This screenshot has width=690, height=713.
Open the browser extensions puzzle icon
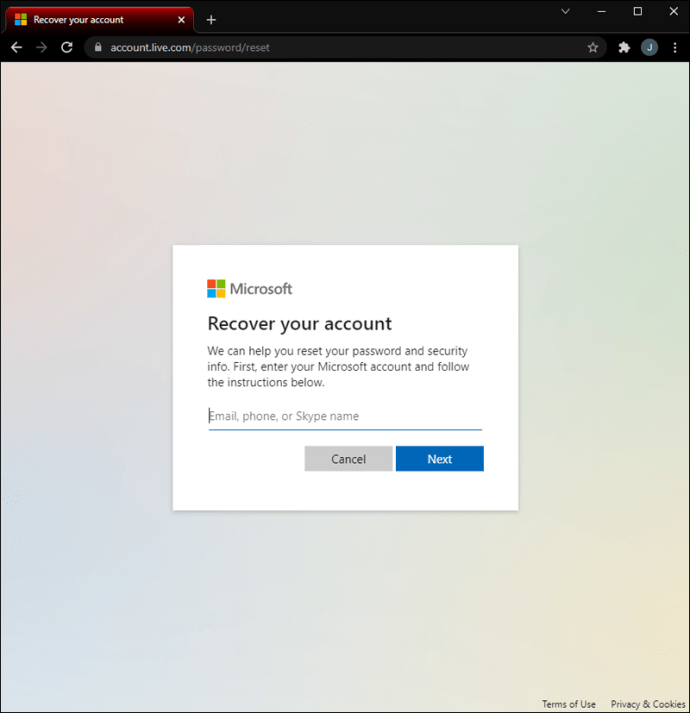[x=624, y=47]
